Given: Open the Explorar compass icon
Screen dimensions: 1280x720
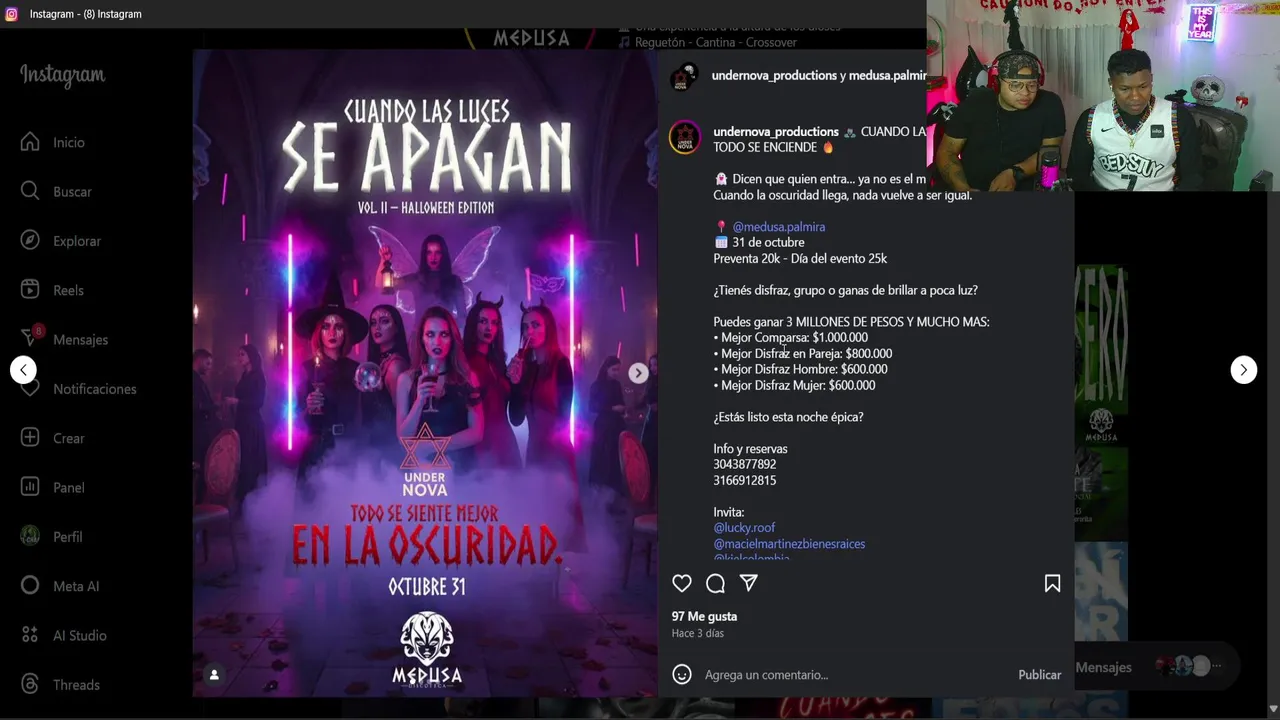Looking at the screenshot, I should [x=30, y=240].
